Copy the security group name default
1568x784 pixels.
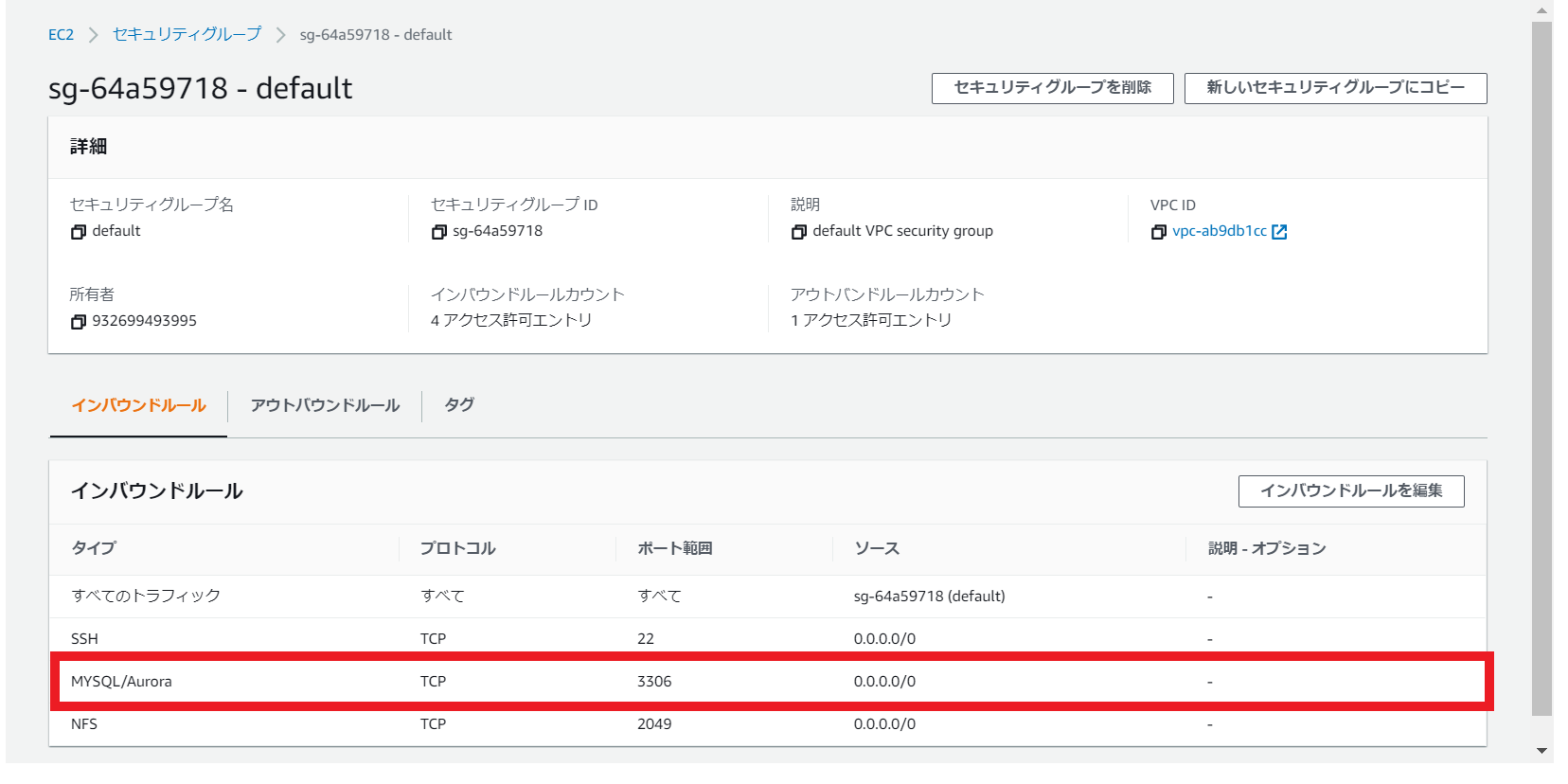pyautogui.click(x=79, y=232)
